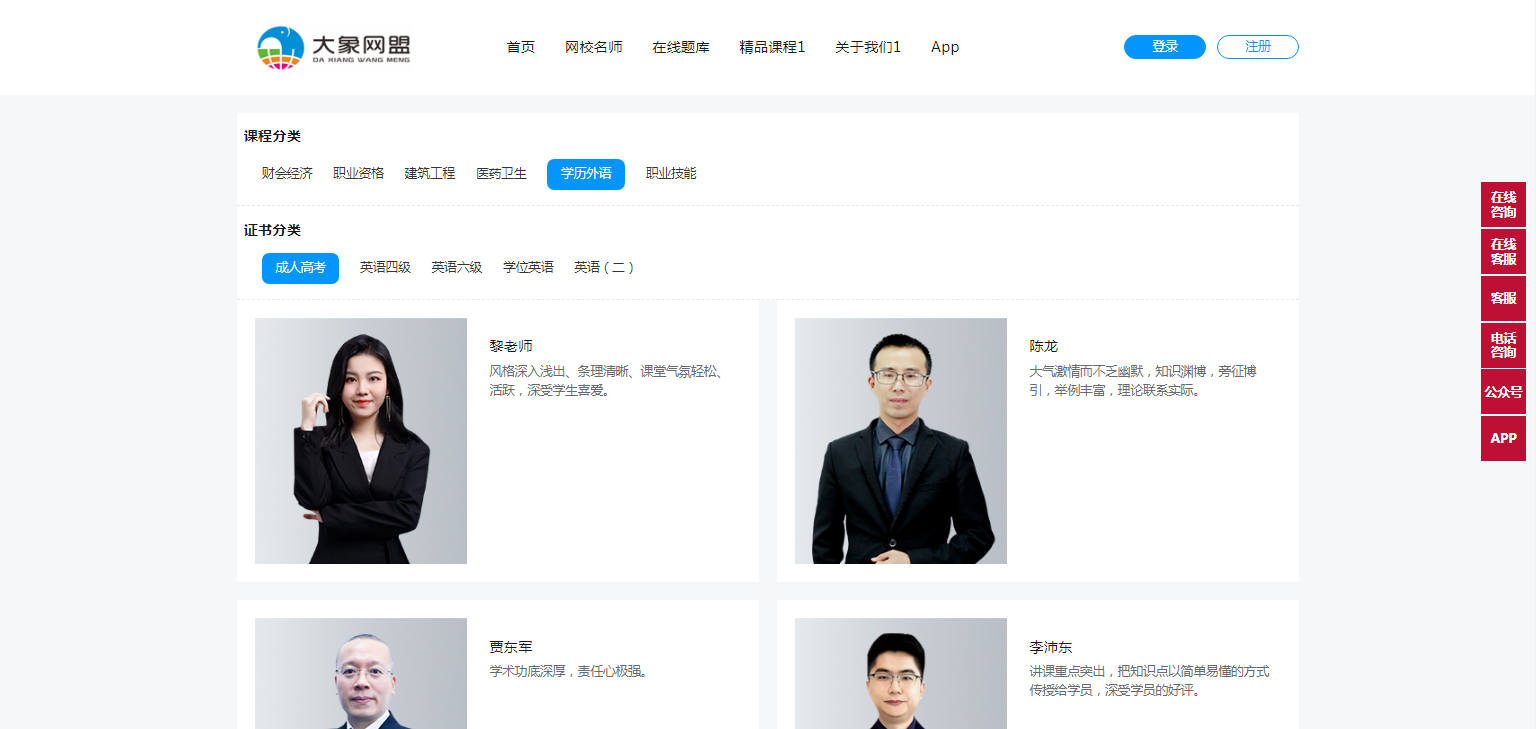This screenshot has height=729, width=1536.
Task: Click the 课程分类 heading
Action: (x=272, y=136)
